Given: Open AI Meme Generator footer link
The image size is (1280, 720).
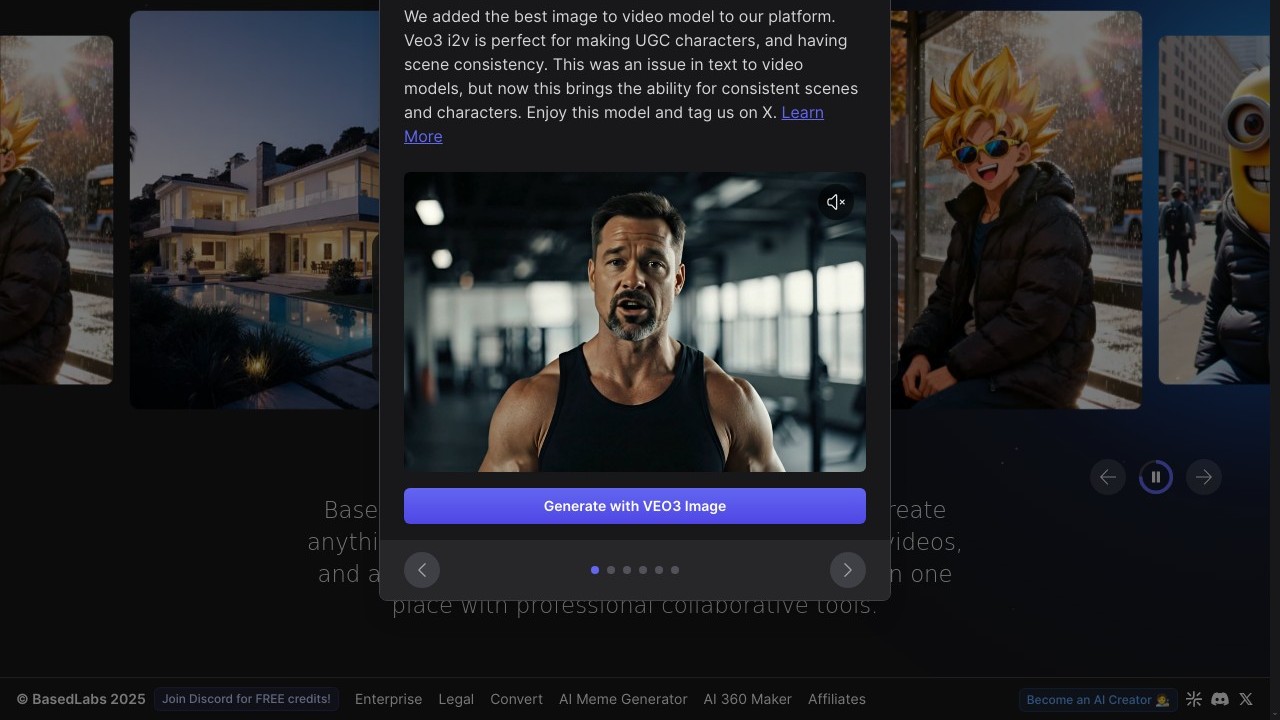Looking at the screenshot, I should tap(623, 699).
